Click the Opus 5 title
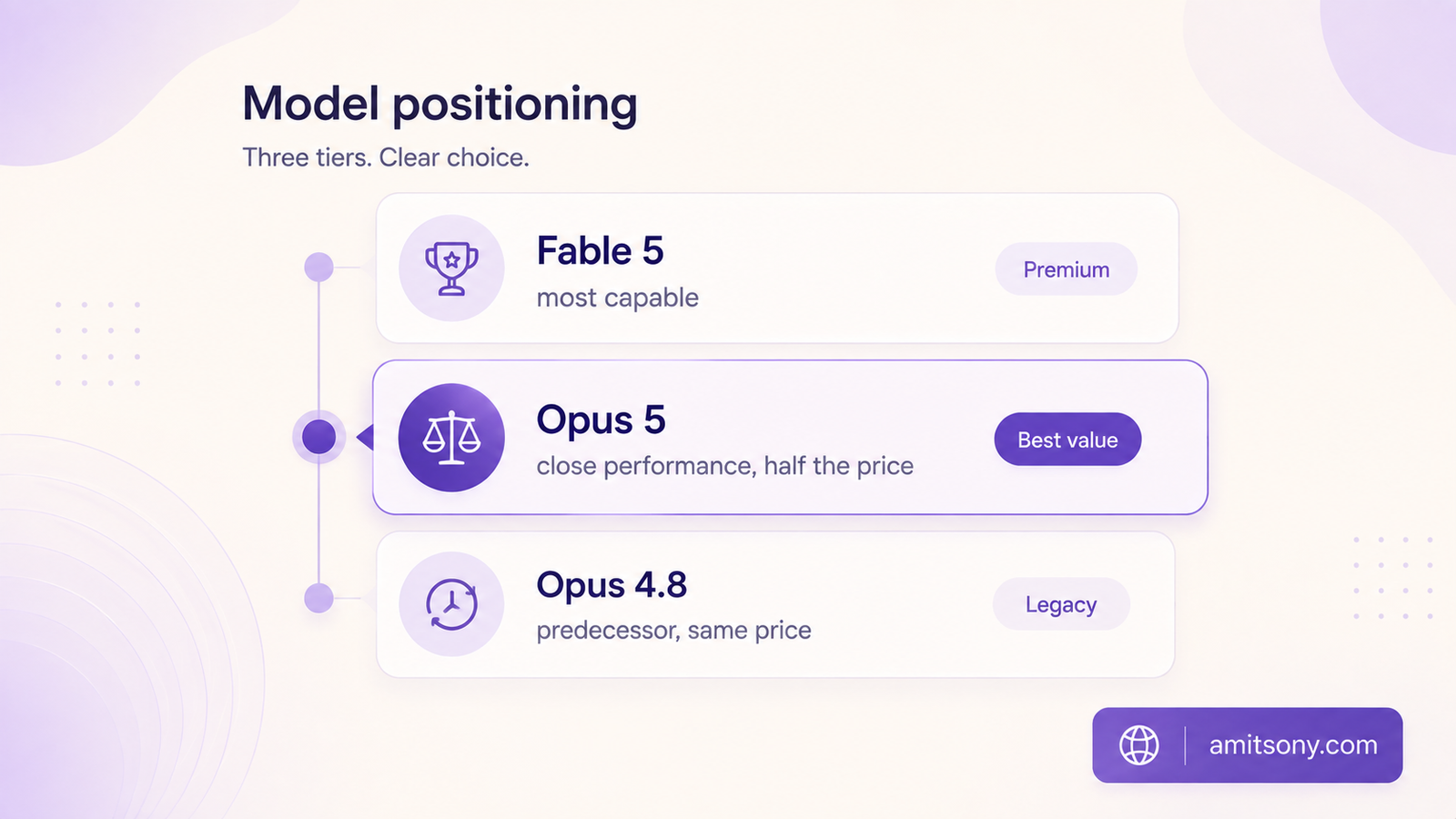Viewport: 1456px width, 819px height. (601, 420)
